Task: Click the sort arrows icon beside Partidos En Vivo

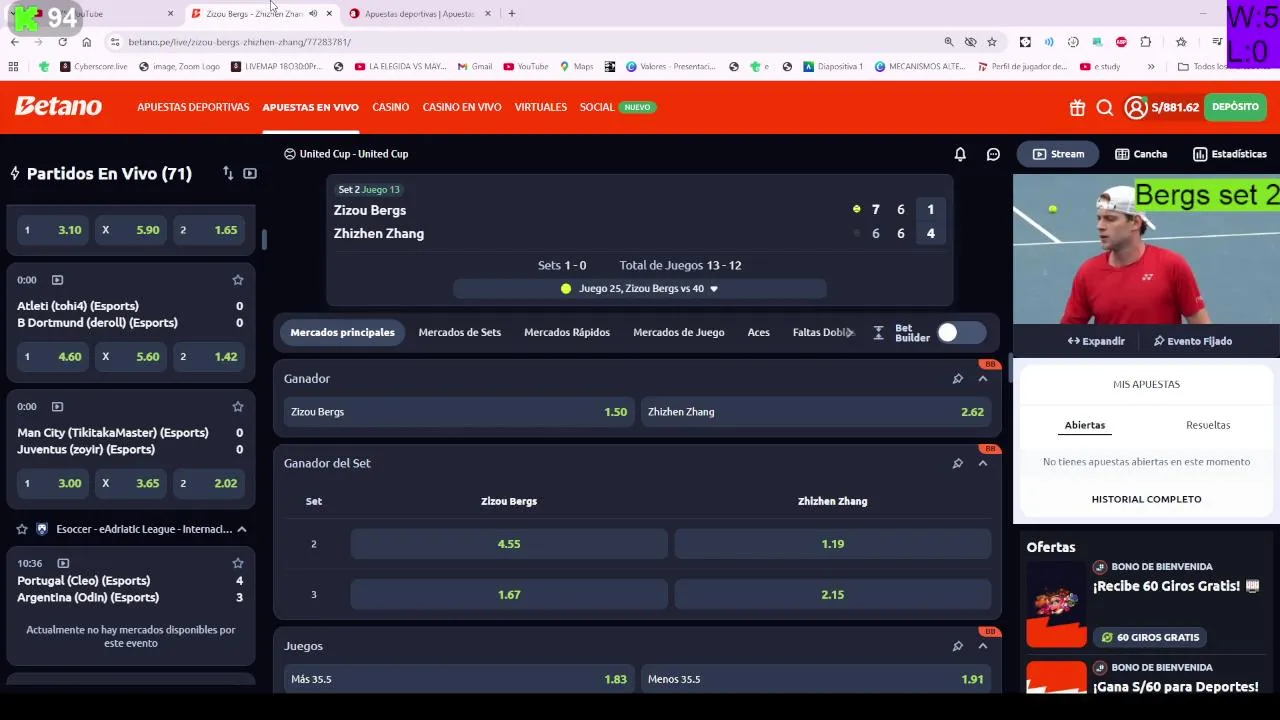Action: pyautogui.click(x=228, y=173)
